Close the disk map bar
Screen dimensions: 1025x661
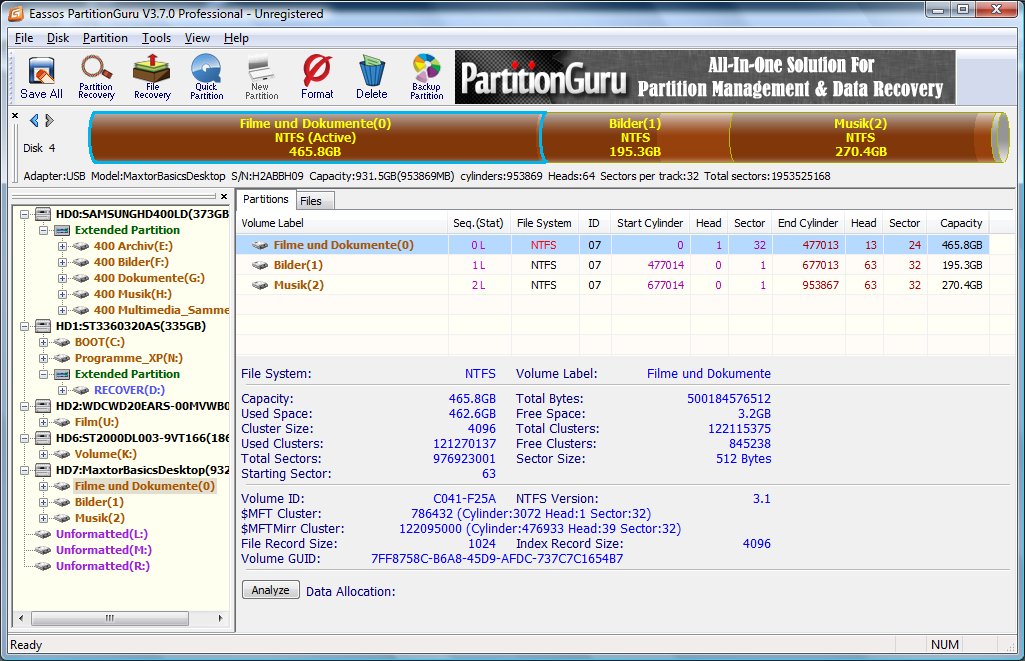[x=15, y=115]
